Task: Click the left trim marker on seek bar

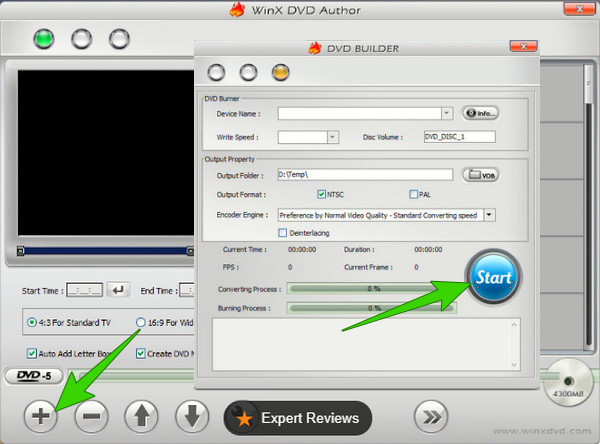Action: pyautogui.click(x=21, y=251)
